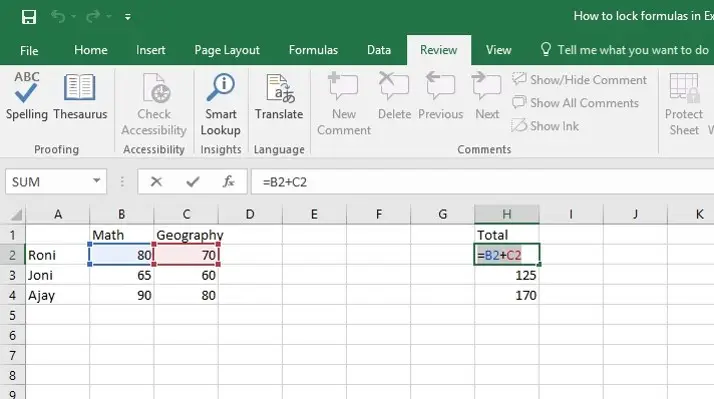The width and height of the screenshot is (714, 399).
Task: Open the File menu tab
Action: (x=29, y=51)
